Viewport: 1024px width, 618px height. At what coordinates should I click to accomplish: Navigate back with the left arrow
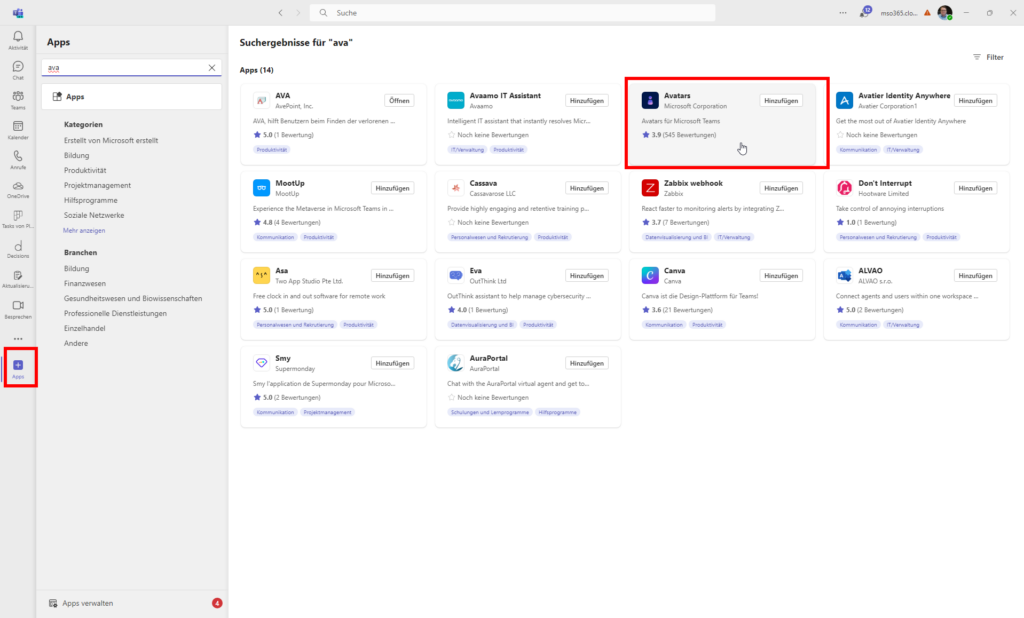coord(280,12)
